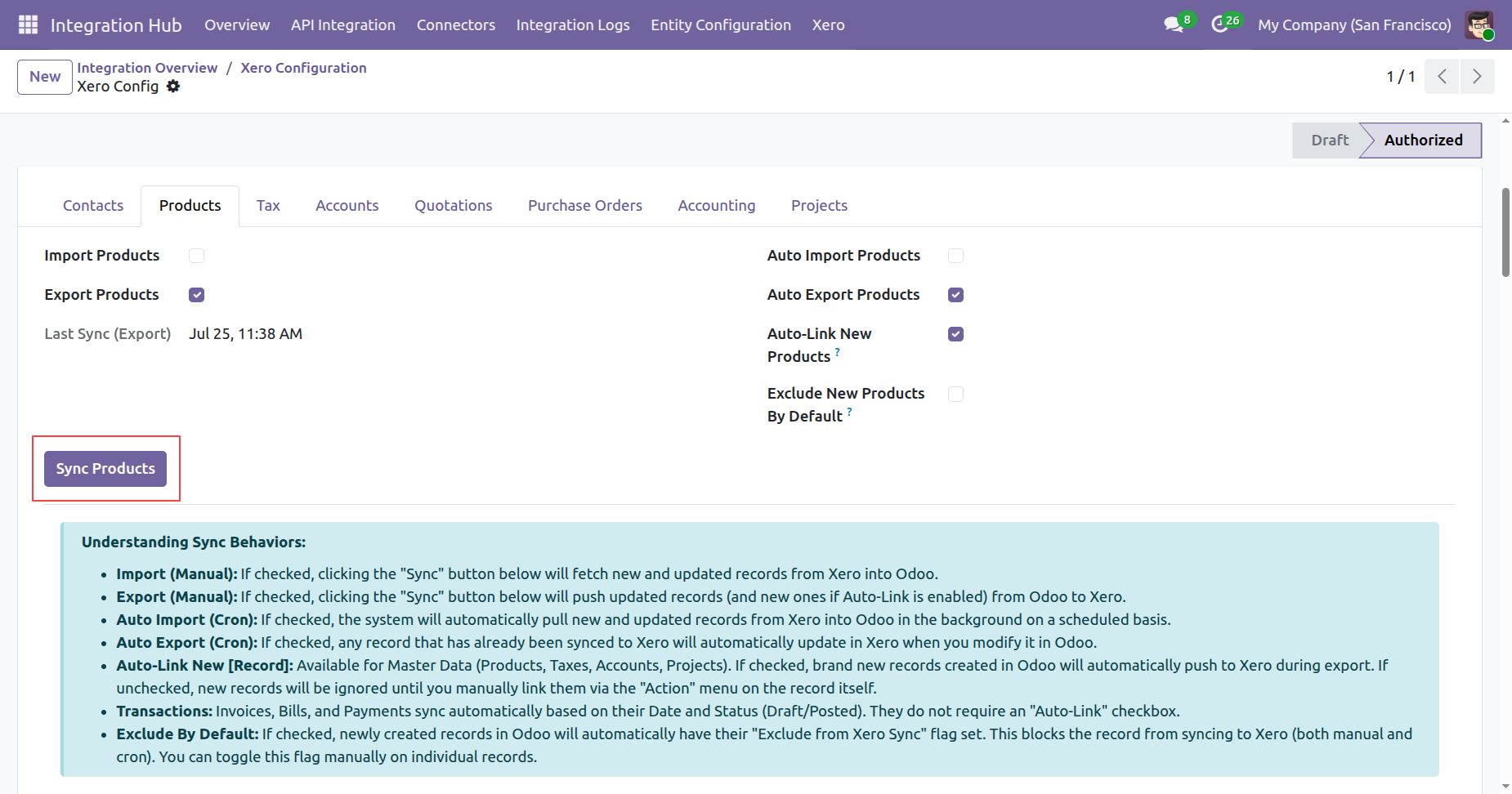This screenshot has width=1512, height=794.
Task: Open the apps grid menu icon
Action: pyautogui.click(x=28, y=25)
